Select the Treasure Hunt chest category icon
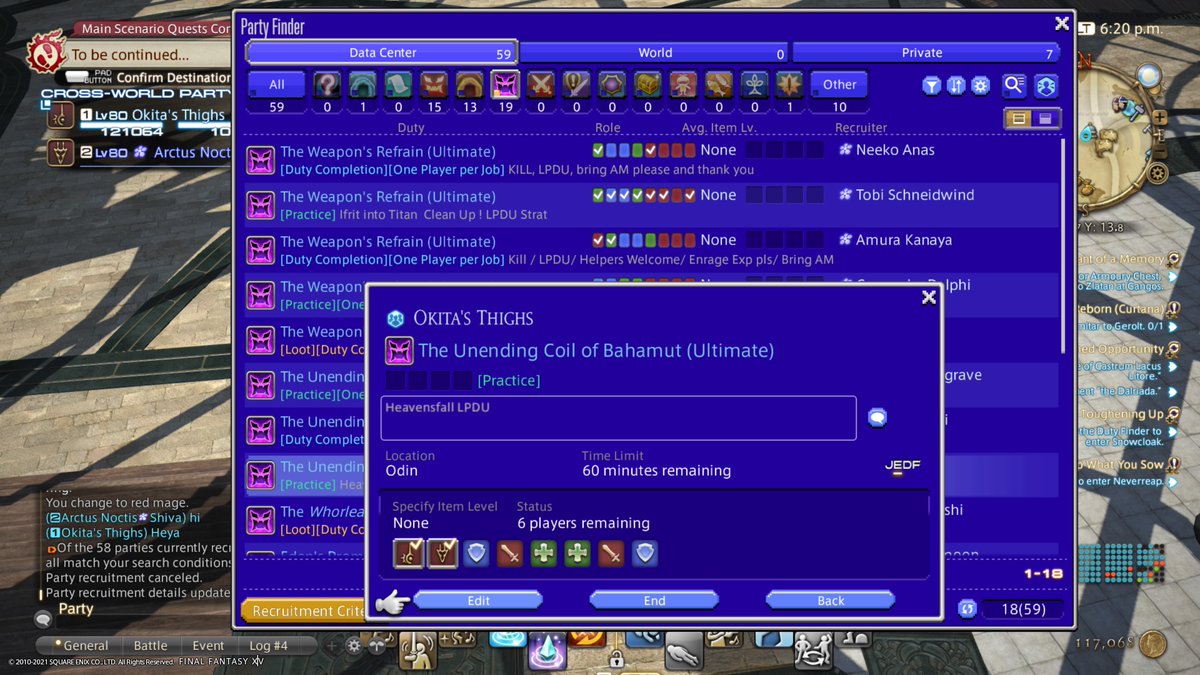 click(648, 85)
